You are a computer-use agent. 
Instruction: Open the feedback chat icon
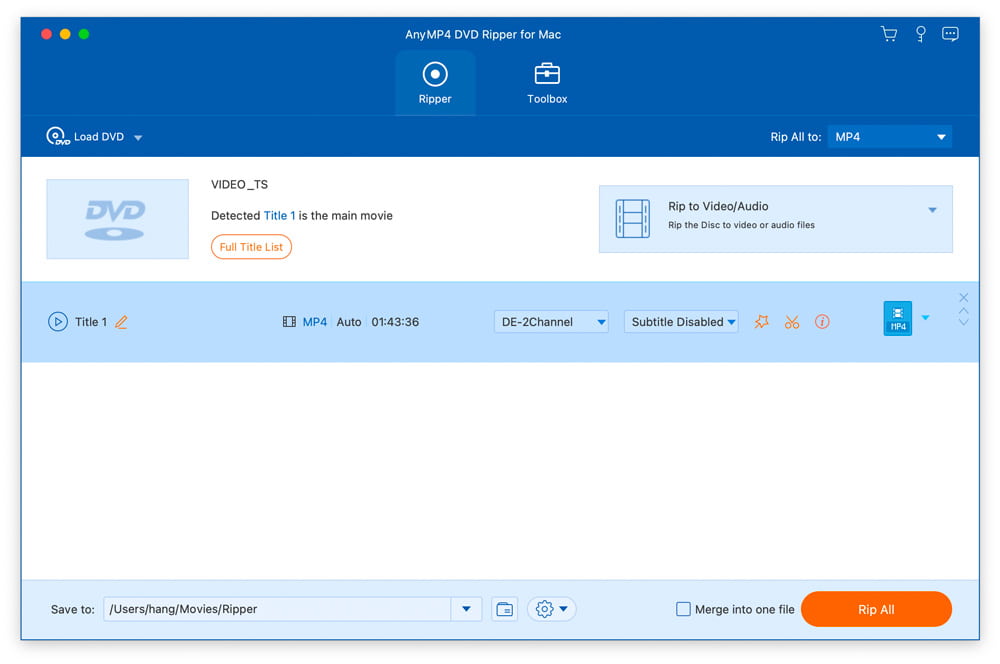click(950, 34)
